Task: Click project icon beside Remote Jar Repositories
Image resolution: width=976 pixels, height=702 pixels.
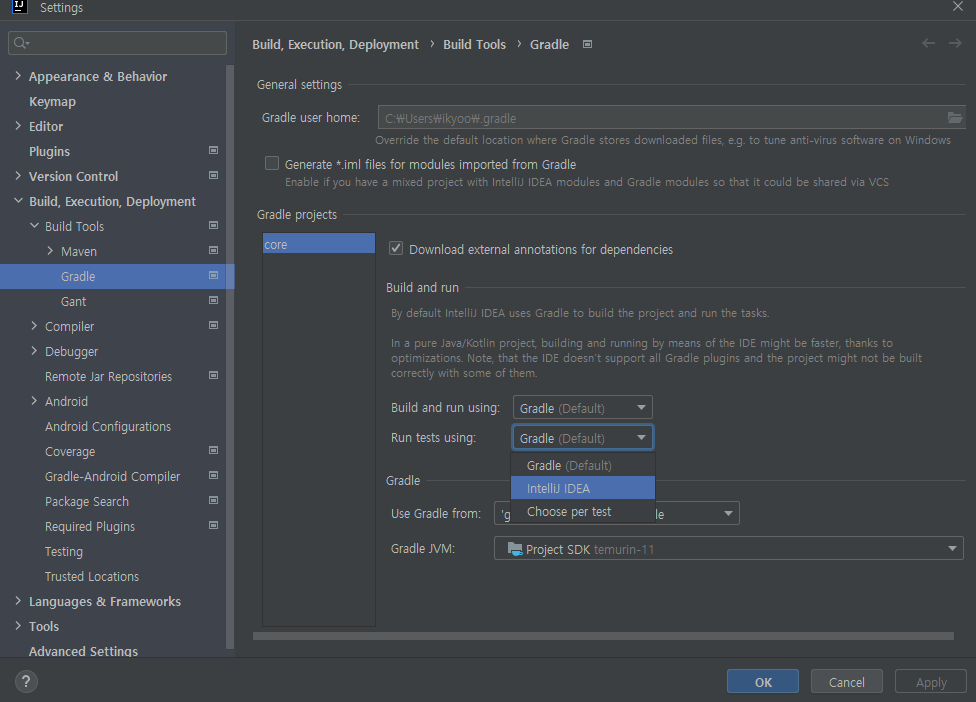Action: pos(214,375)
